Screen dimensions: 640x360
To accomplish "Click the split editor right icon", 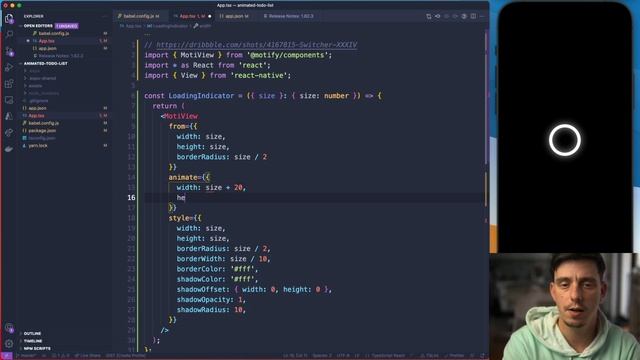I will click(x=473, y=16).
